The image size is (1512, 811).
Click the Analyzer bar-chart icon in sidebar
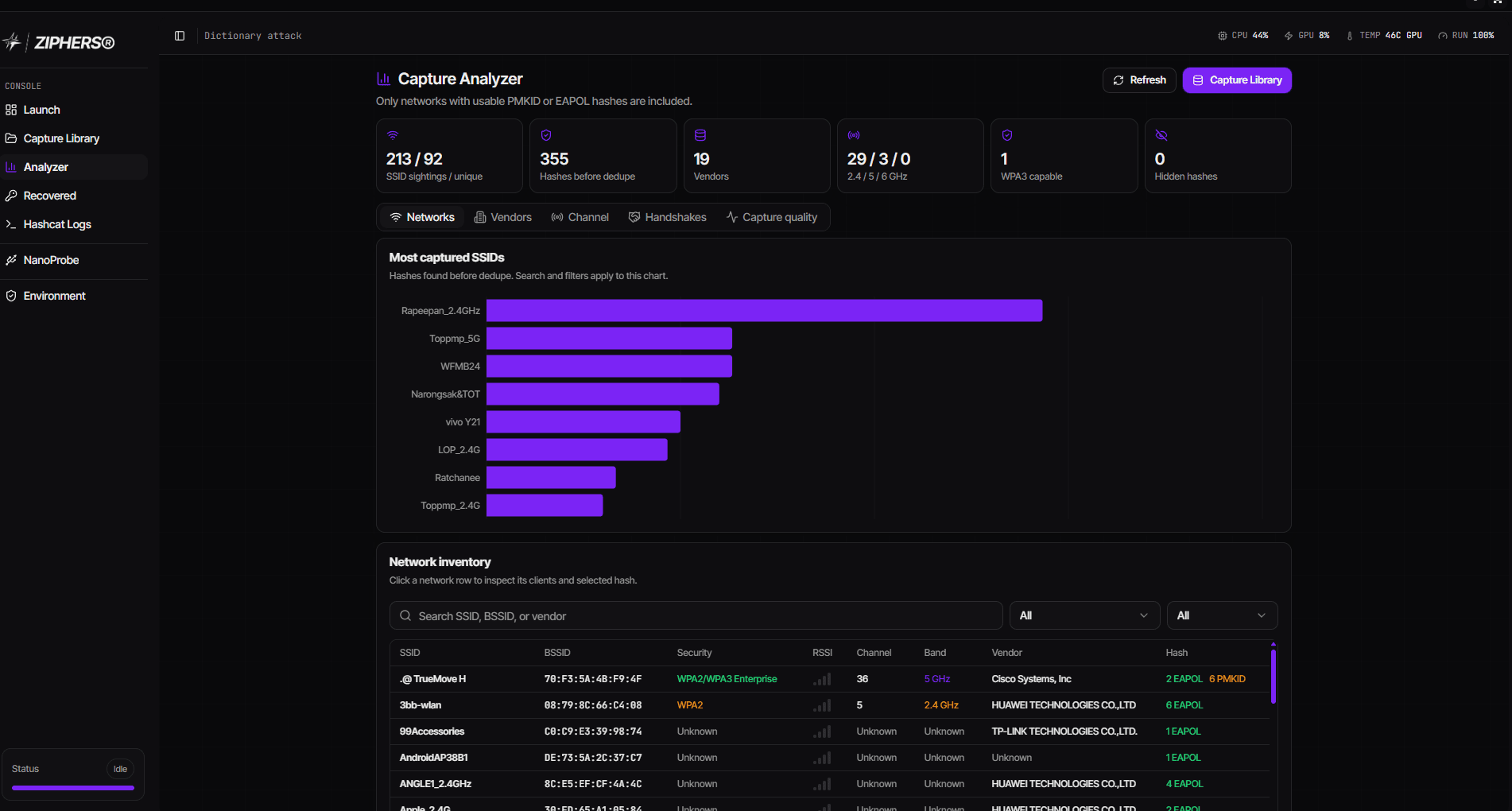11,167
